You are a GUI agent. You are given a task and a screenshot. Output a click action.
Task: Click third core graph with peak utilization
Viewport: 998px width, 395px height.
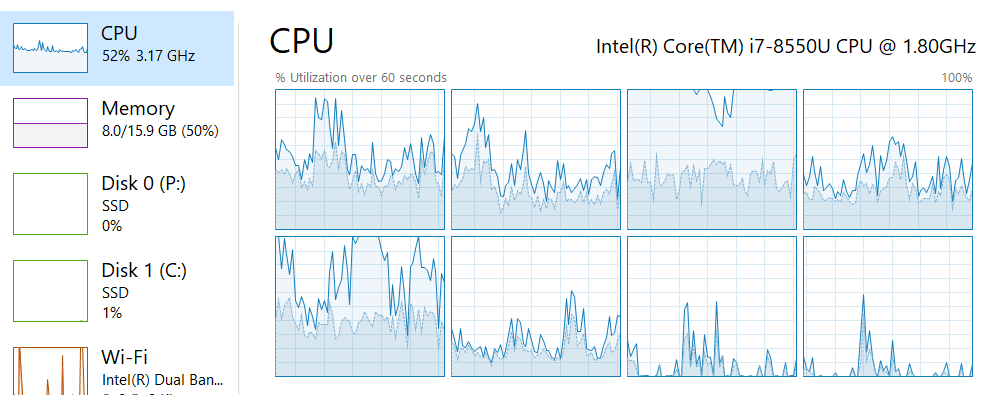pyautogui.click(x=712, y=159)
